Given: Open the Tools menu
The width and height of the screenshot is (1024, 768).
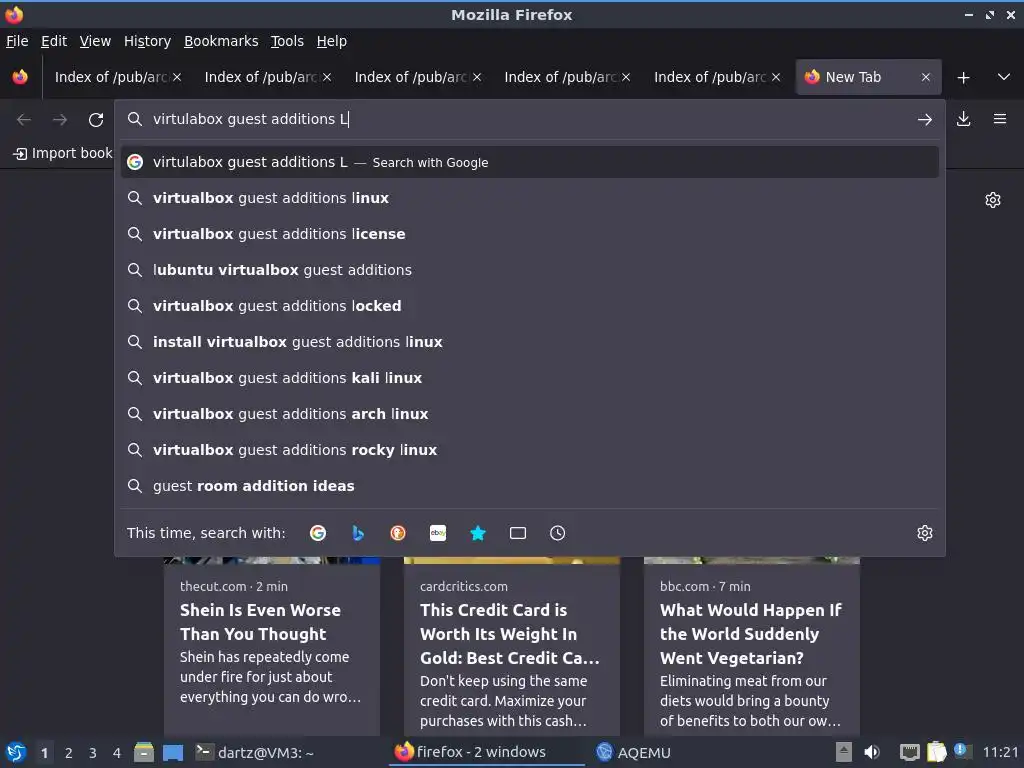Looking at the screenshot, I should [287, 41].
